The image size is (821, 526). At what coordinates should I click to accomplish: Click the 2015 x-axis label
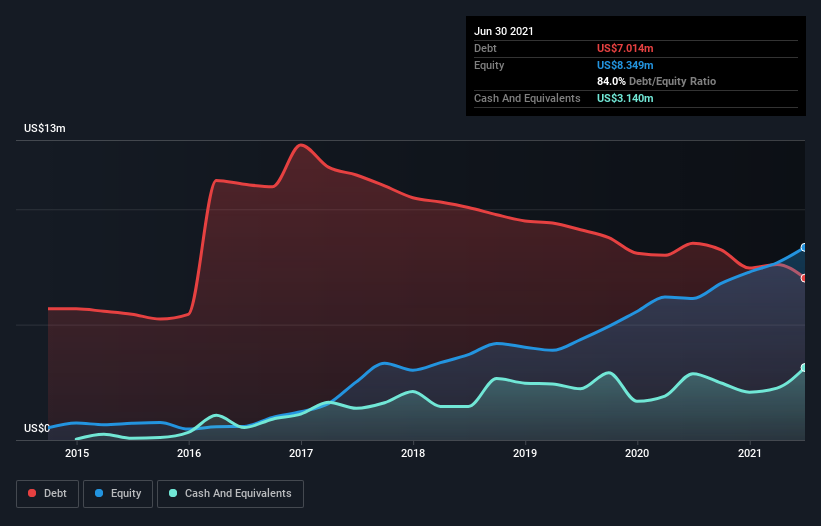77,453
